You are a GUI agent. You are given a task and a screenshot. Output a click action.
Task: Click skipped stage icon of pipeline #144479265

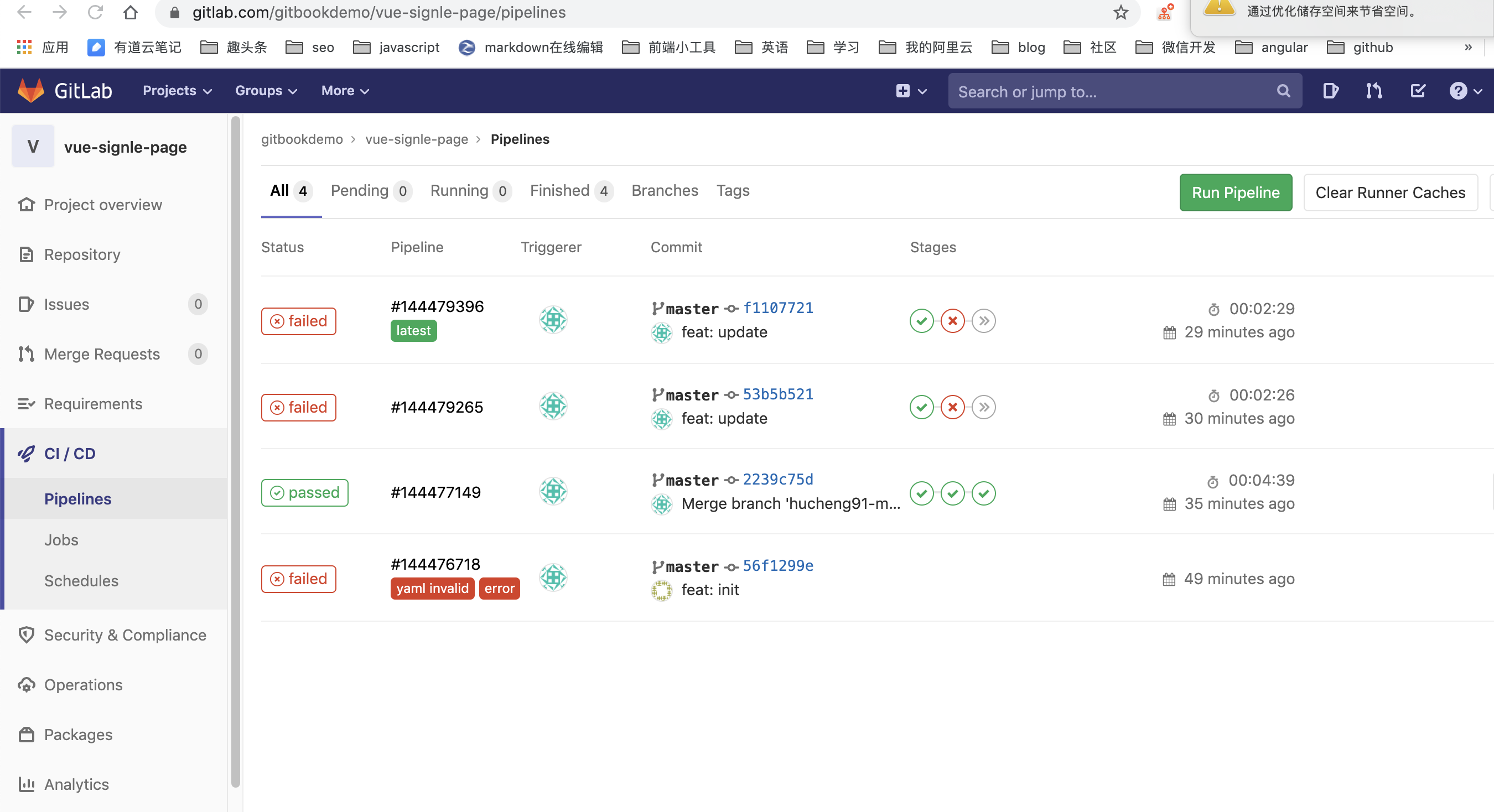984,407
